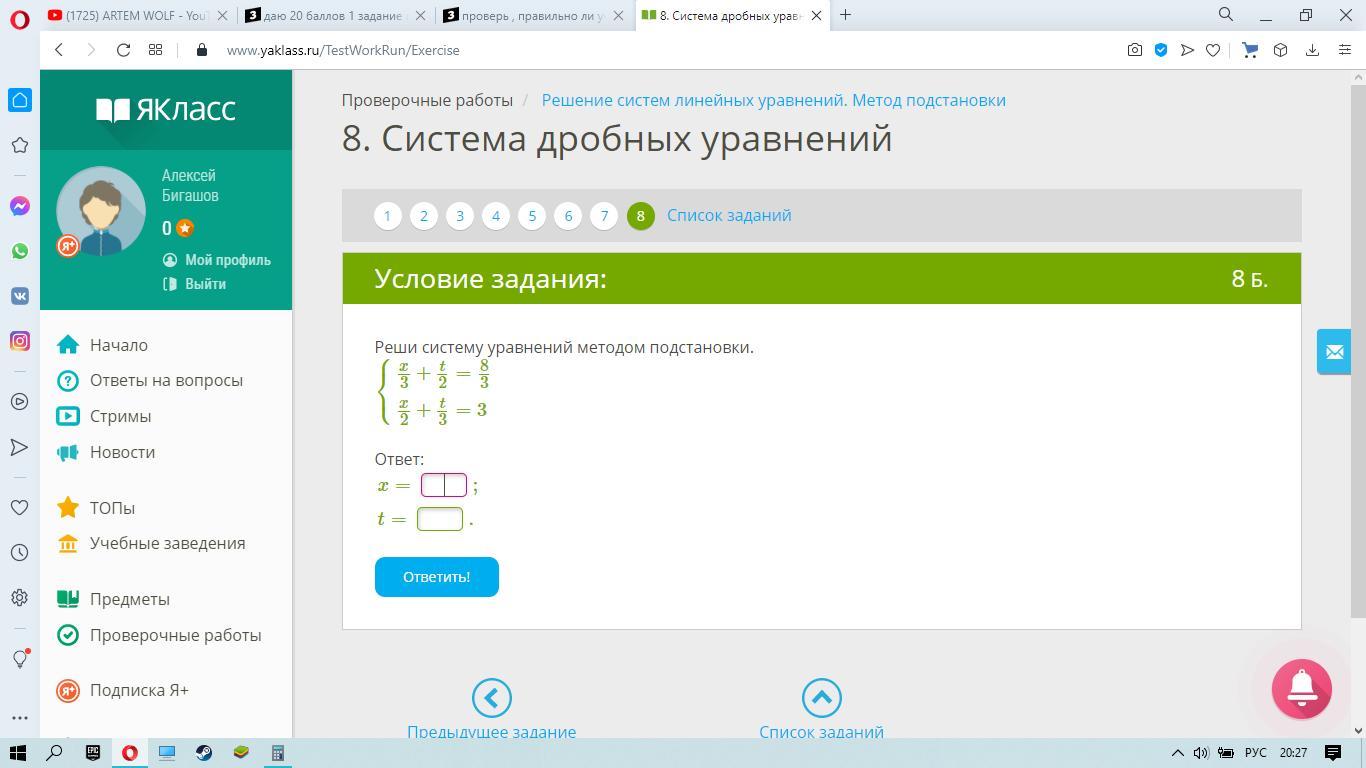
Task: Open the sidebar three-dots more menu
Action: coord(19,718)
